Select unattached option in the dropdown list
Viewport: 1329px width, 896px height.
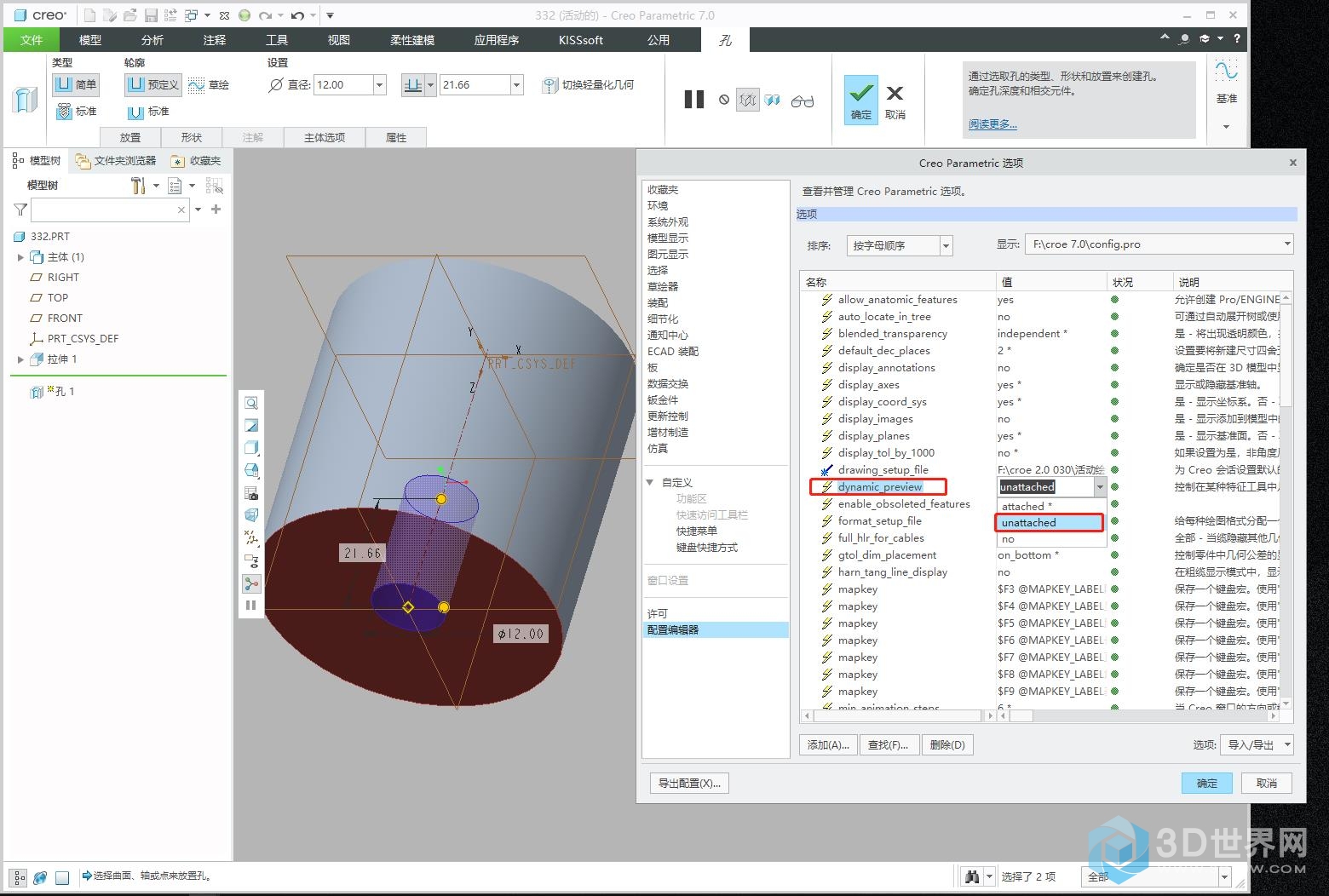pyautogui.click(x=1050, y=523)
